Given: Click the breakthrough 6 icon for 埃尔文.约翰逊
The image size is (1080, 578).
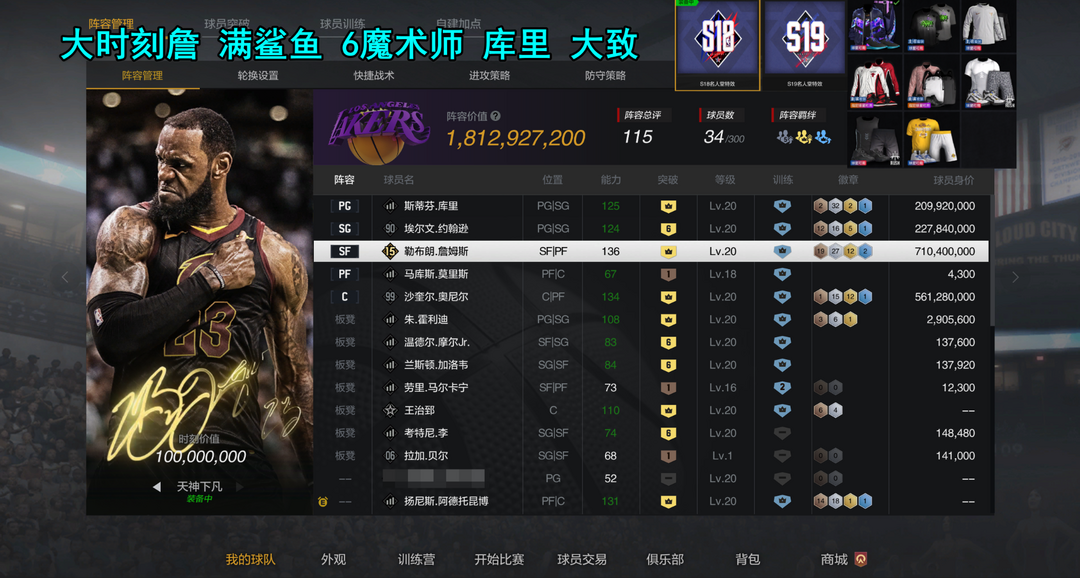Looking at the screenshot, I should tap(667, 229).
